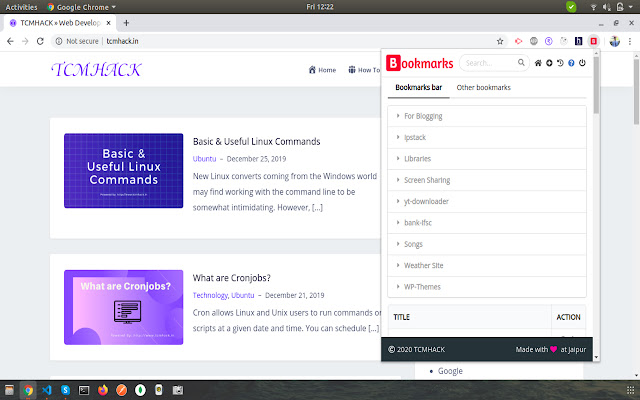640x400 pixels.
Task: Open Chrome three-dot menu
Action: coord(630,41)
